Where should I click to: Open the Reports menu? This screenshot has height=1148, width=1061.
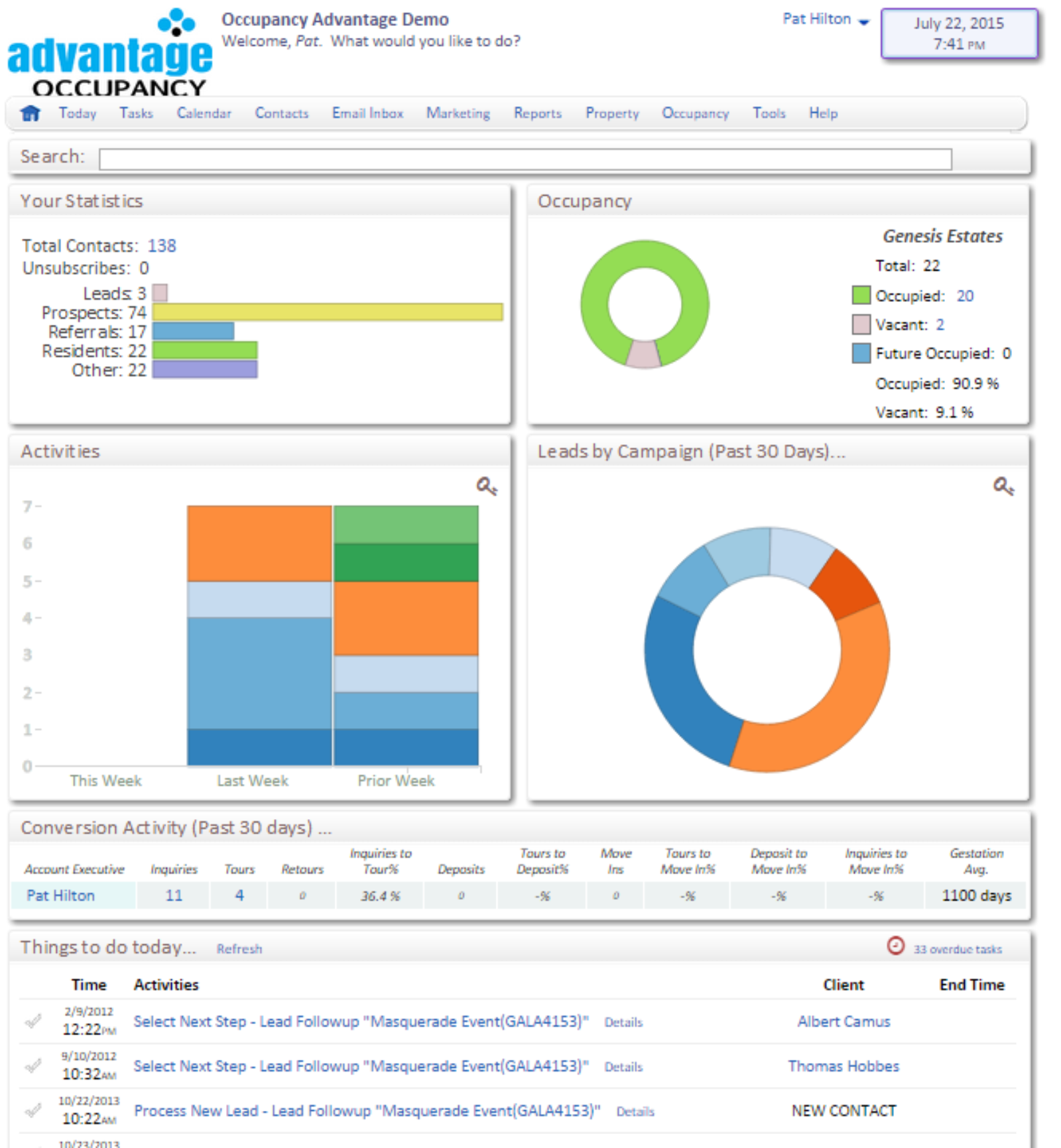click(537, 113)
